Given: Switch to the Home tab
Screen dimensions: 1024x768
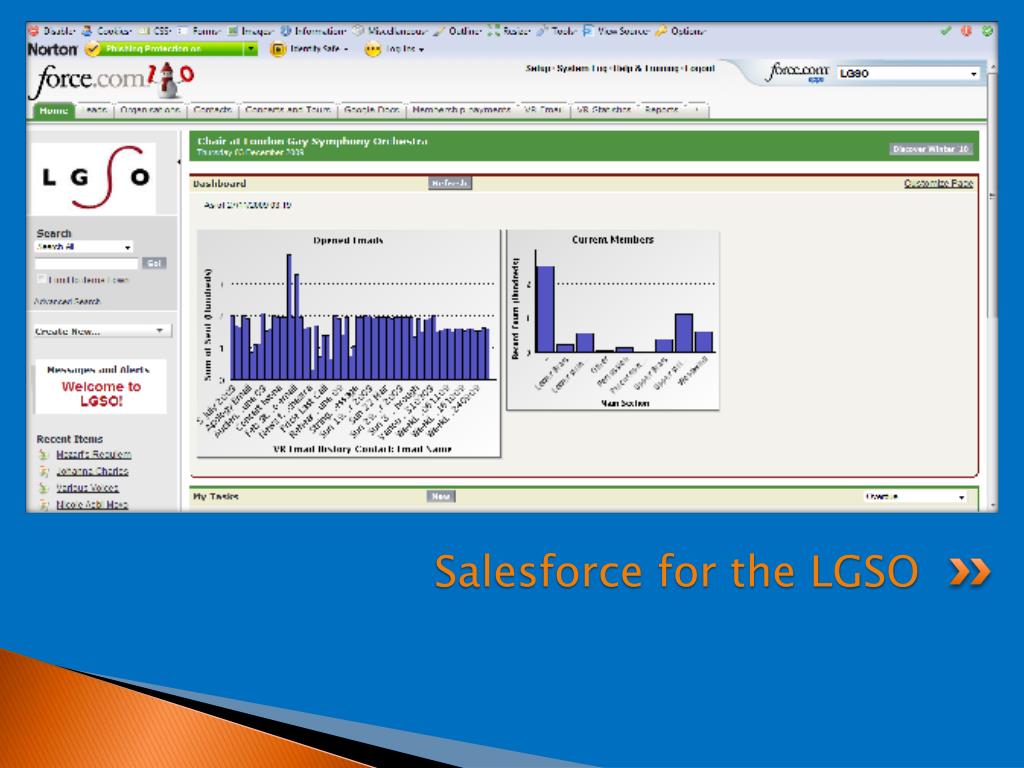Looking at the screenshot, I should pos(54,110).
